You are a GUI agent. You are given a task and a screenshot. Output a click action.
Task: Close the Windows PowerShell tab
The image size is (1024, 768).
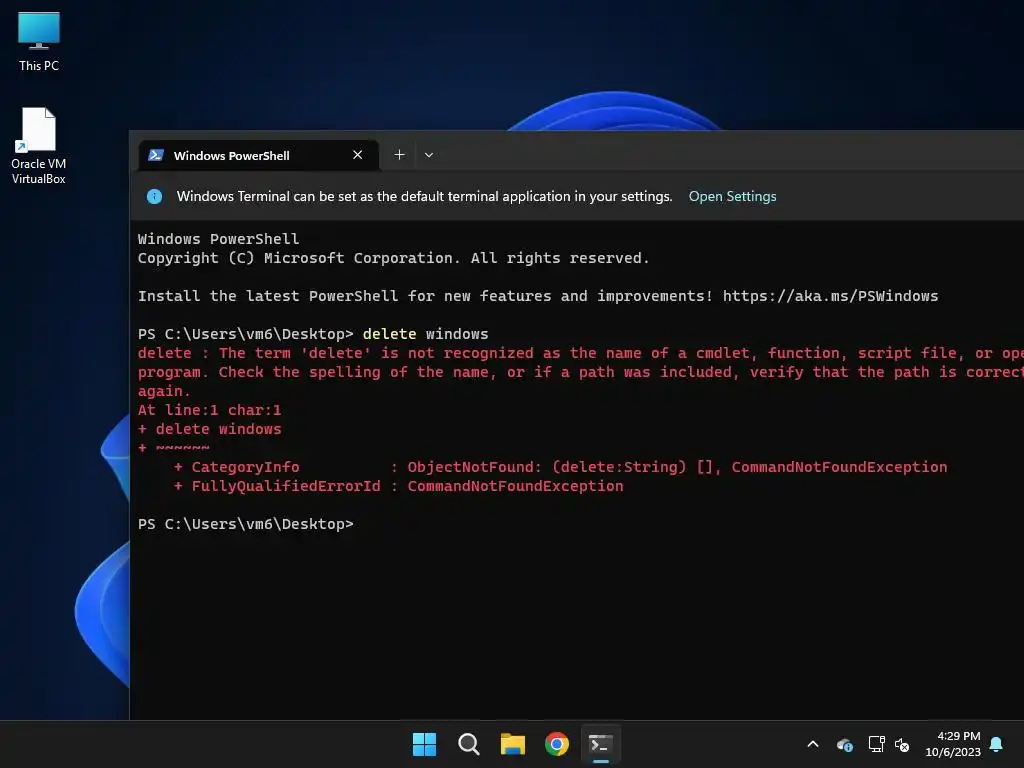click(357, 155)
